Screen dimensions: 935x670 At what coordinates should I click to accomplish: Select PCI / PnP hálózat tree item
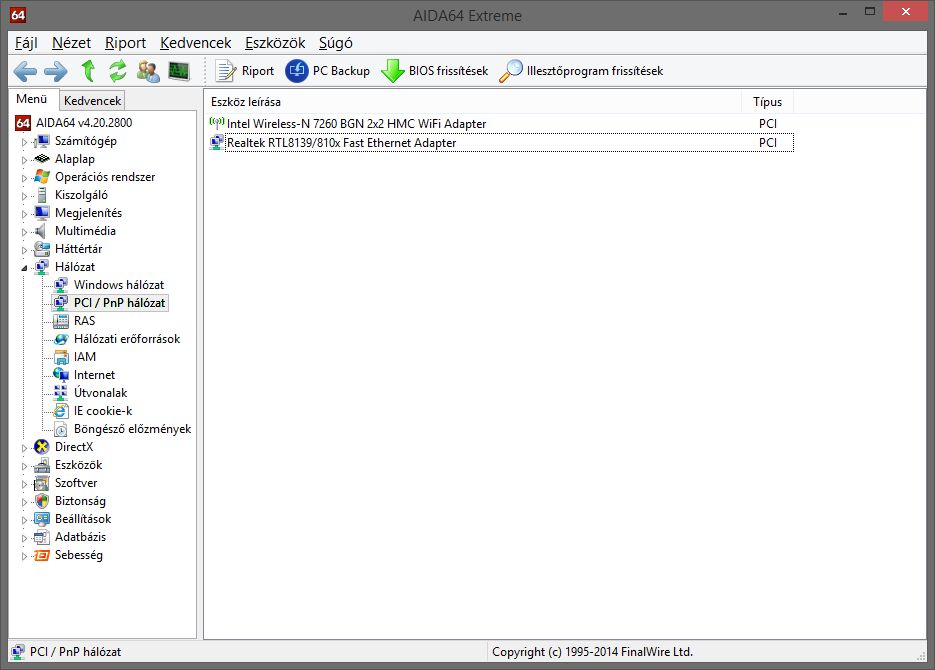[x=119, y=303]
